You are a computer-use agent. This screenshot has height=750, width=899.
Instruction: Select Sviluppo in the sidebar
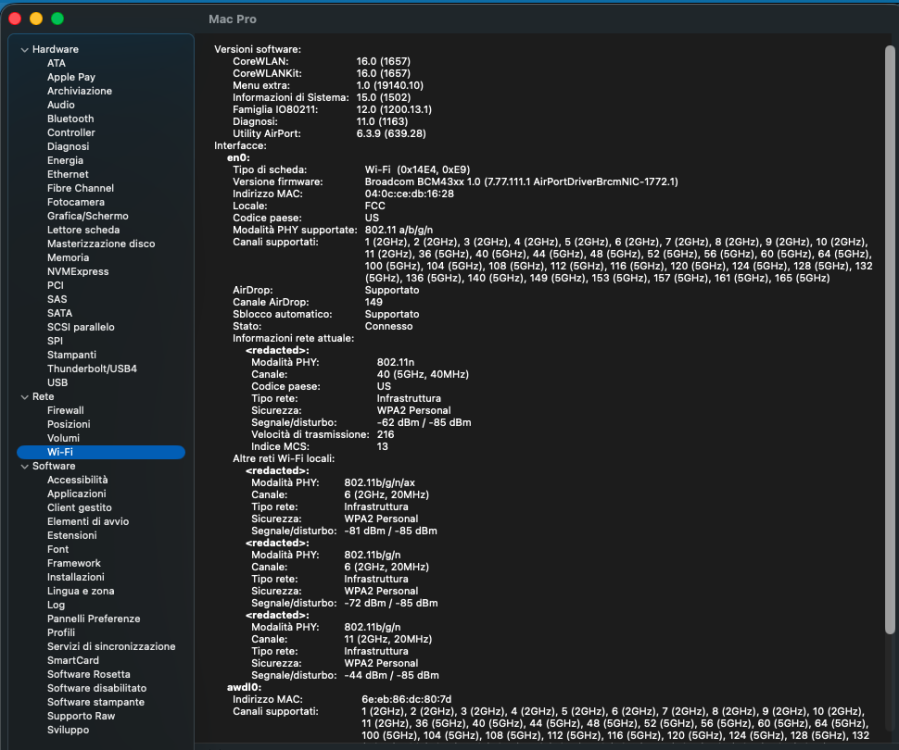68,730
